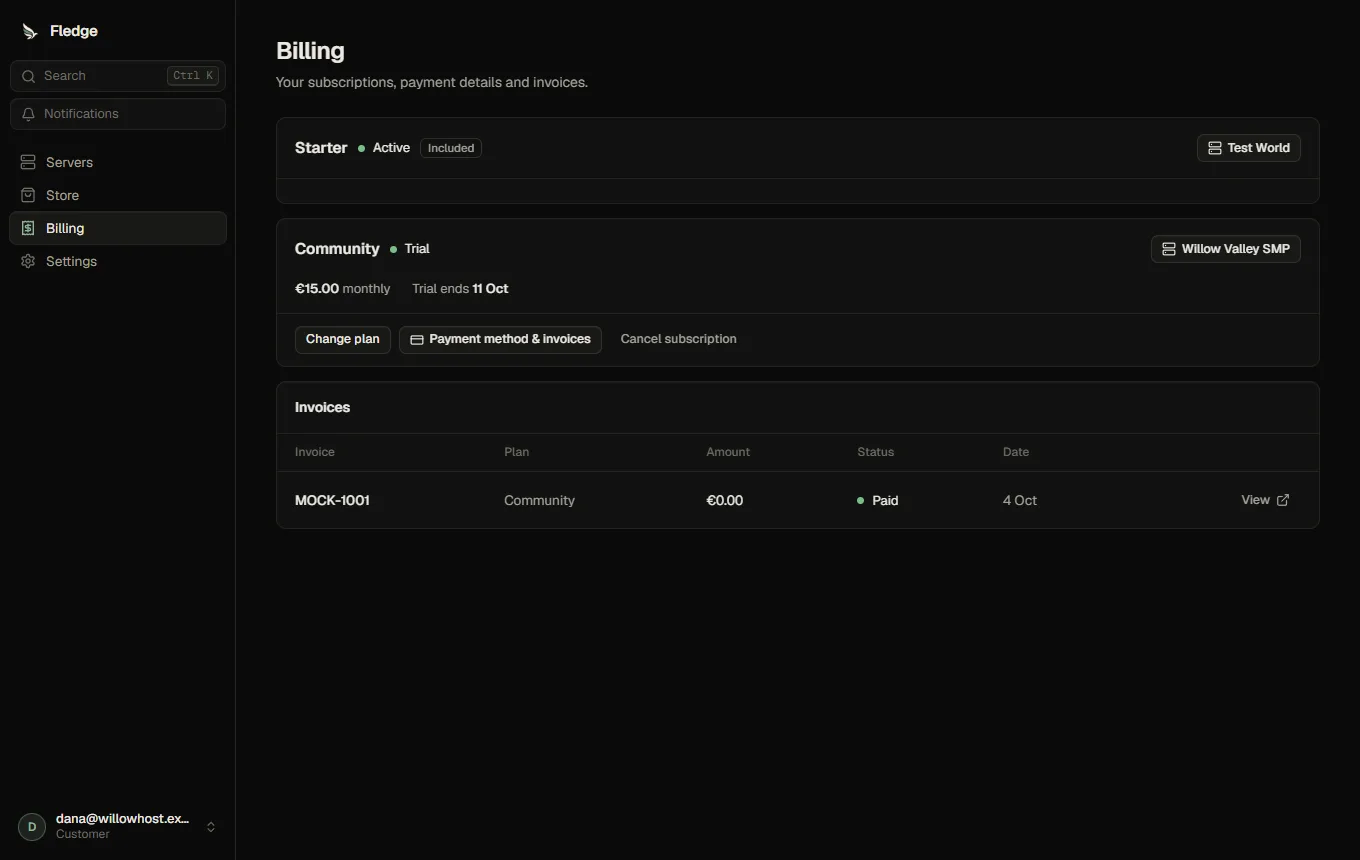The width and height of the screenshot is (1360, 860).
Task: Click Cancel subscription link
Action: click(x=678, y=339)
